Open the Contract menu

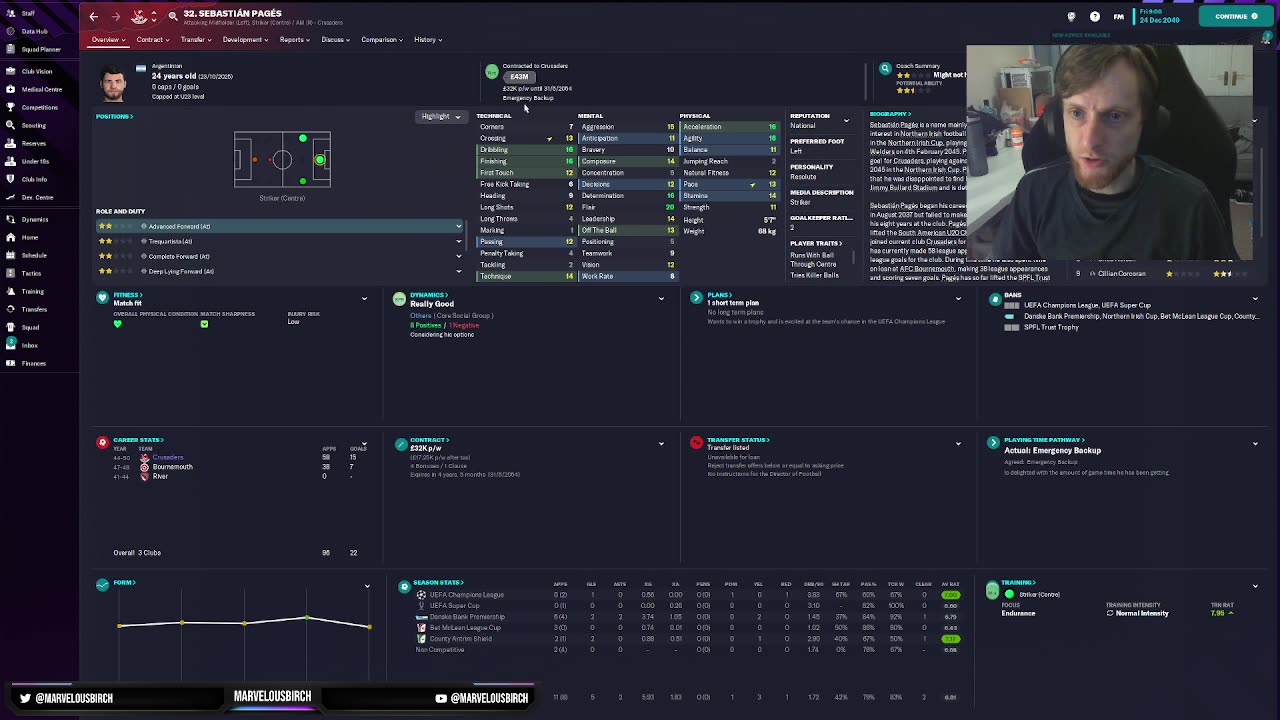(152, 40)
